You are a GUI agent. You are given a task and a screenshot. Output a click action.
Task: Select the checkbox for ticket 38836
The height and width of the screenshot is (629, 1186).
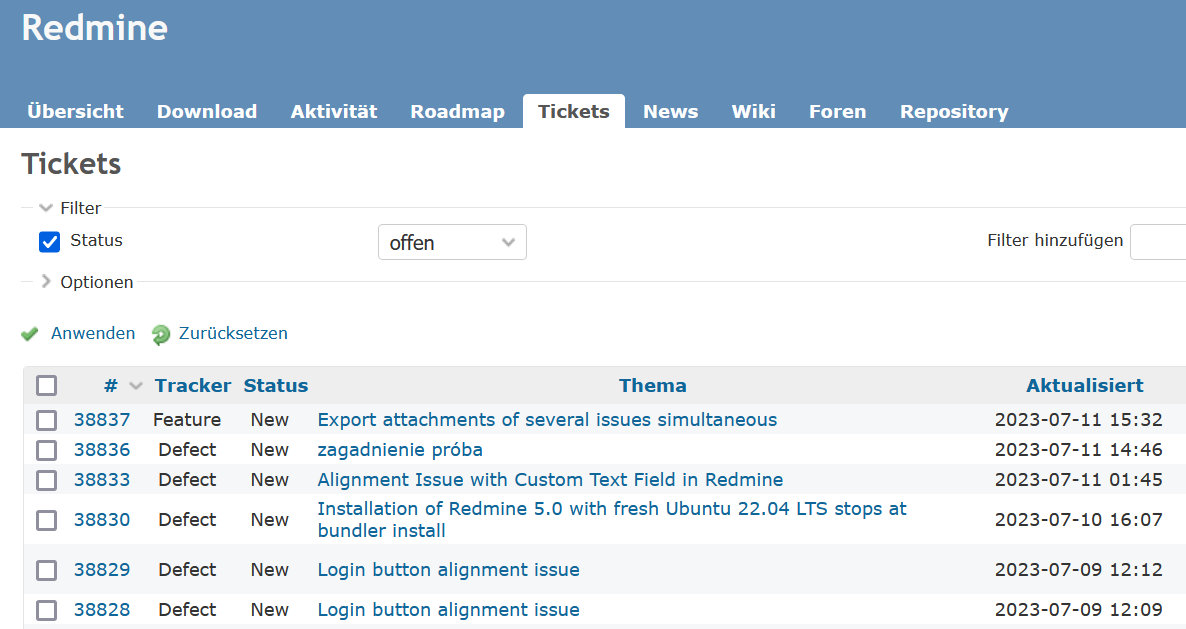tap(47, 451)
